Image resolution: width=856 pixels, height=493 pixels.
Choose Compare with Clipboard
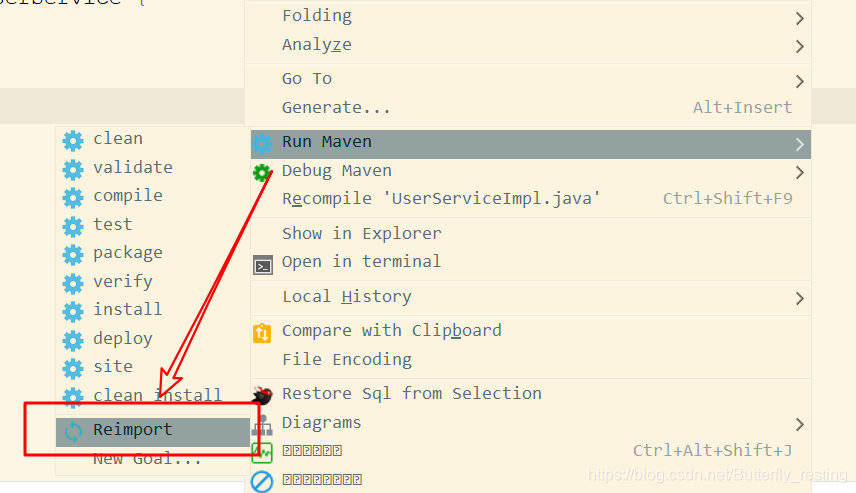(531, 332)
